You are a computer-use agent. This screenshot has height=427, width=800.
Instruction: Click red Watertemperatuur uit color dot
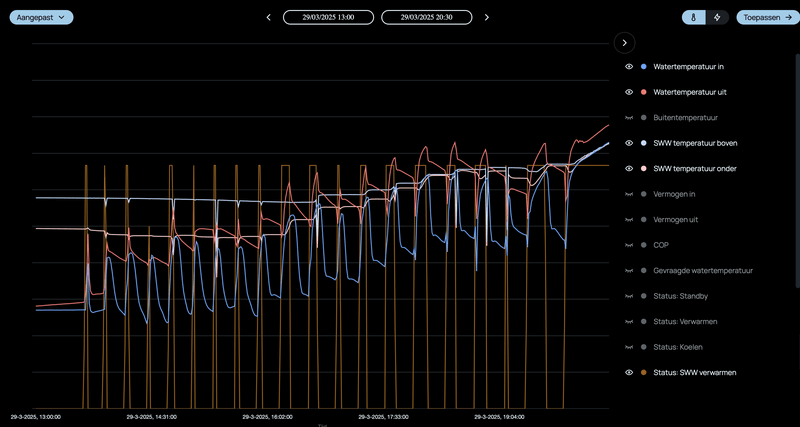643,92
